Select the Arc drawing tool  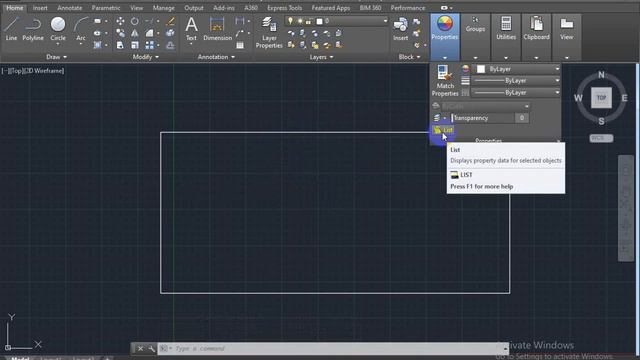pos(81,29)
